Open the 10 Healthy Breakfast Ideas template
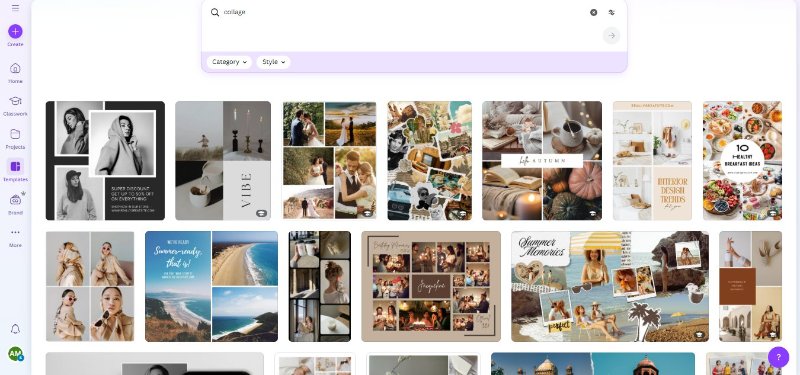 point(742,161)
